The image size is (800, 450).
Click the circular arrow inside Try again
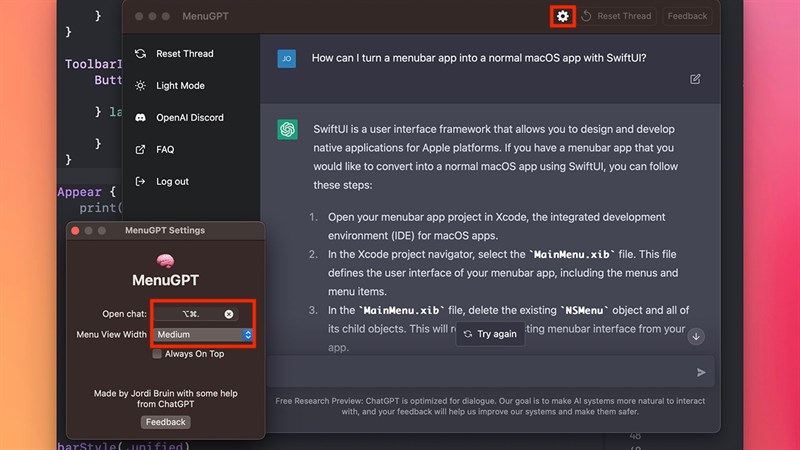click(468, 334)
